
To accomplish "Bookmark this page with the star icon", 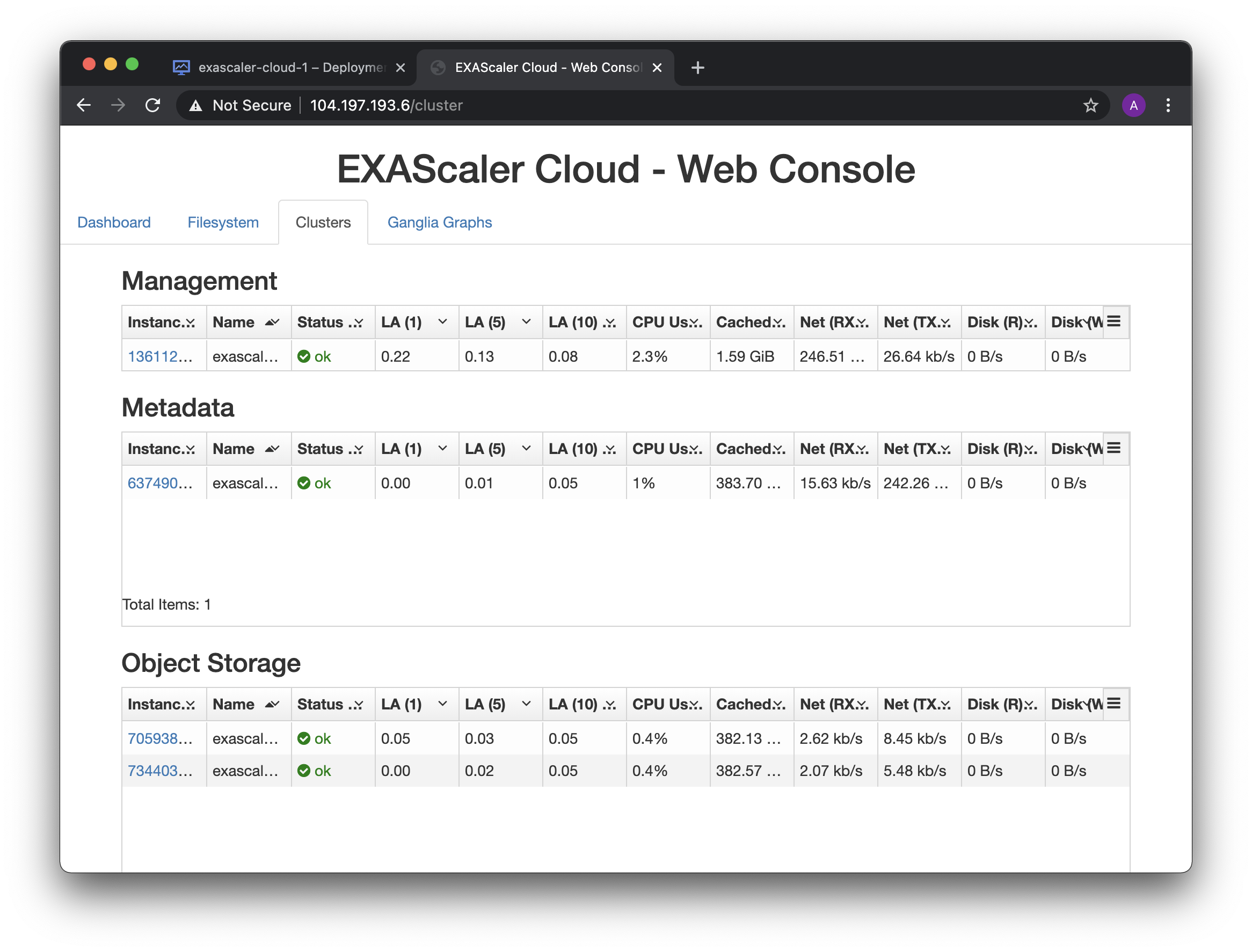I will point(1090,105).
